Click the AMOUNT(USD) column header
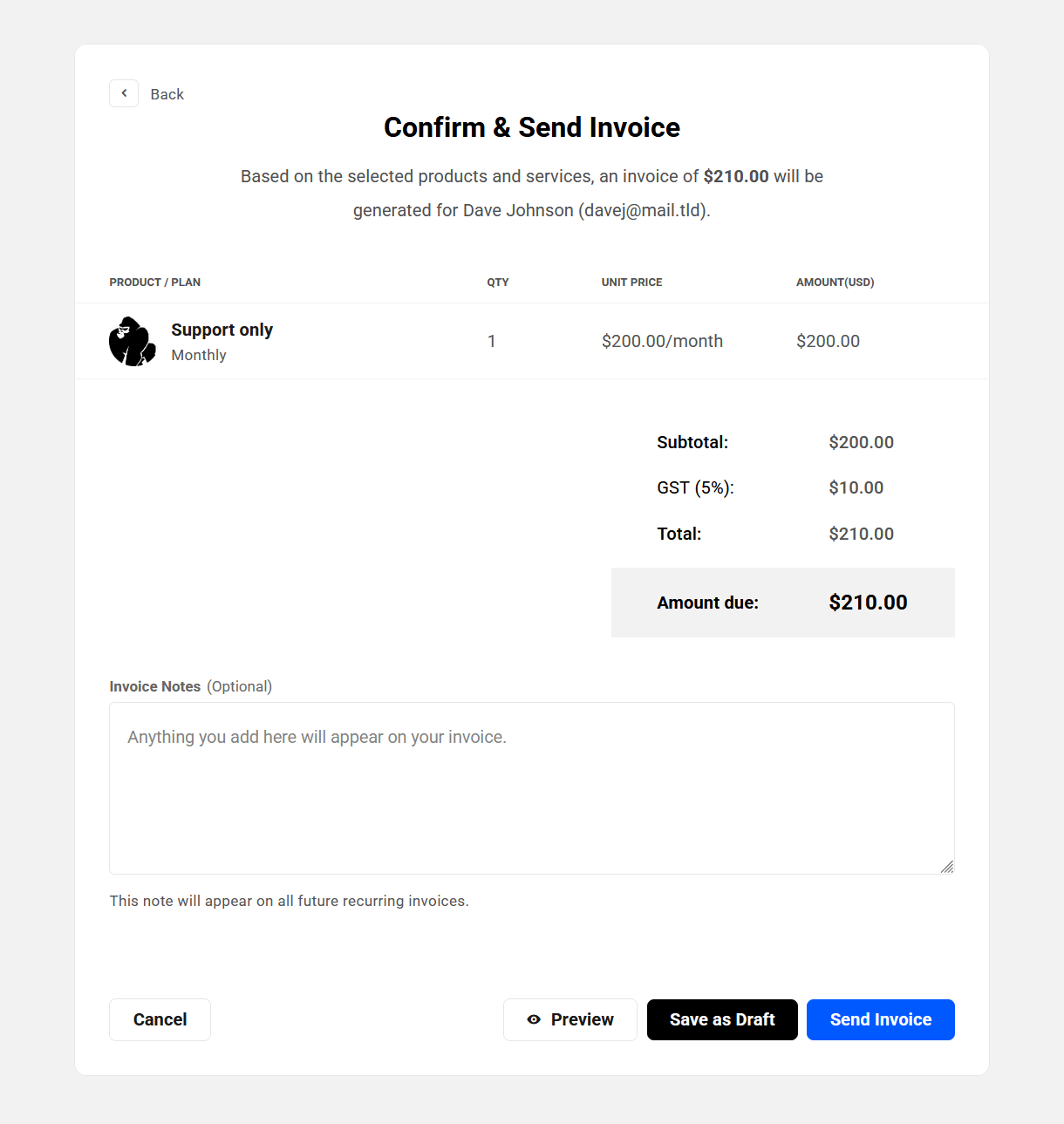Screen dimensions: 1064x1124 tap(835, 283)
